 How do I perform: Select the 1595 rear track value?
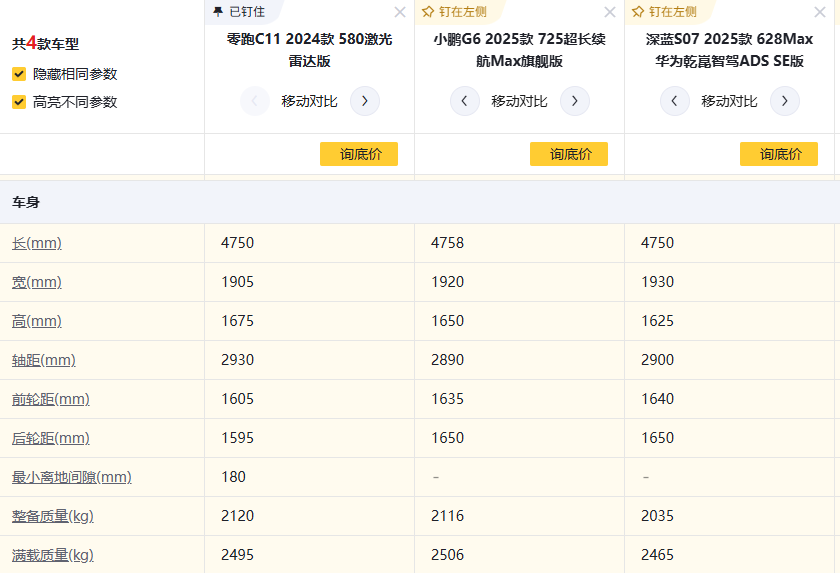click(237, 438)
